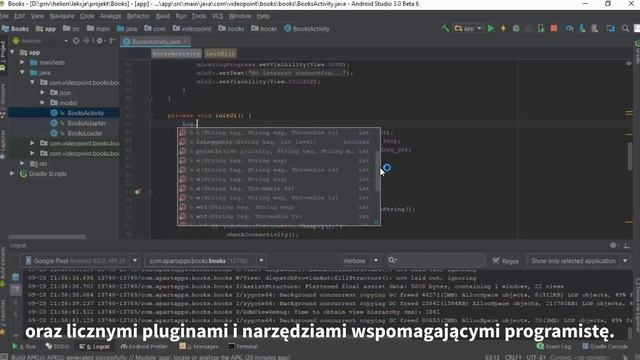This screenshot has height=360, width=640.
Task: Open the Code menu
Action: pyautogui.click(x=87, y=16)
